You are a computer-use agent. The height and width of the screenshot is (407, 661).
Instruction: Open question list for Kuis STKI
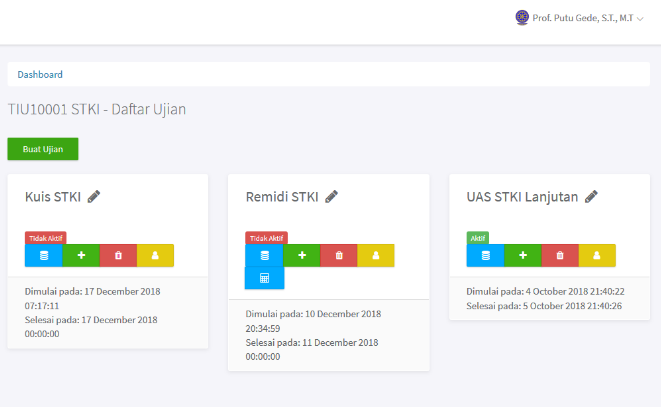[x=43, y=255]
